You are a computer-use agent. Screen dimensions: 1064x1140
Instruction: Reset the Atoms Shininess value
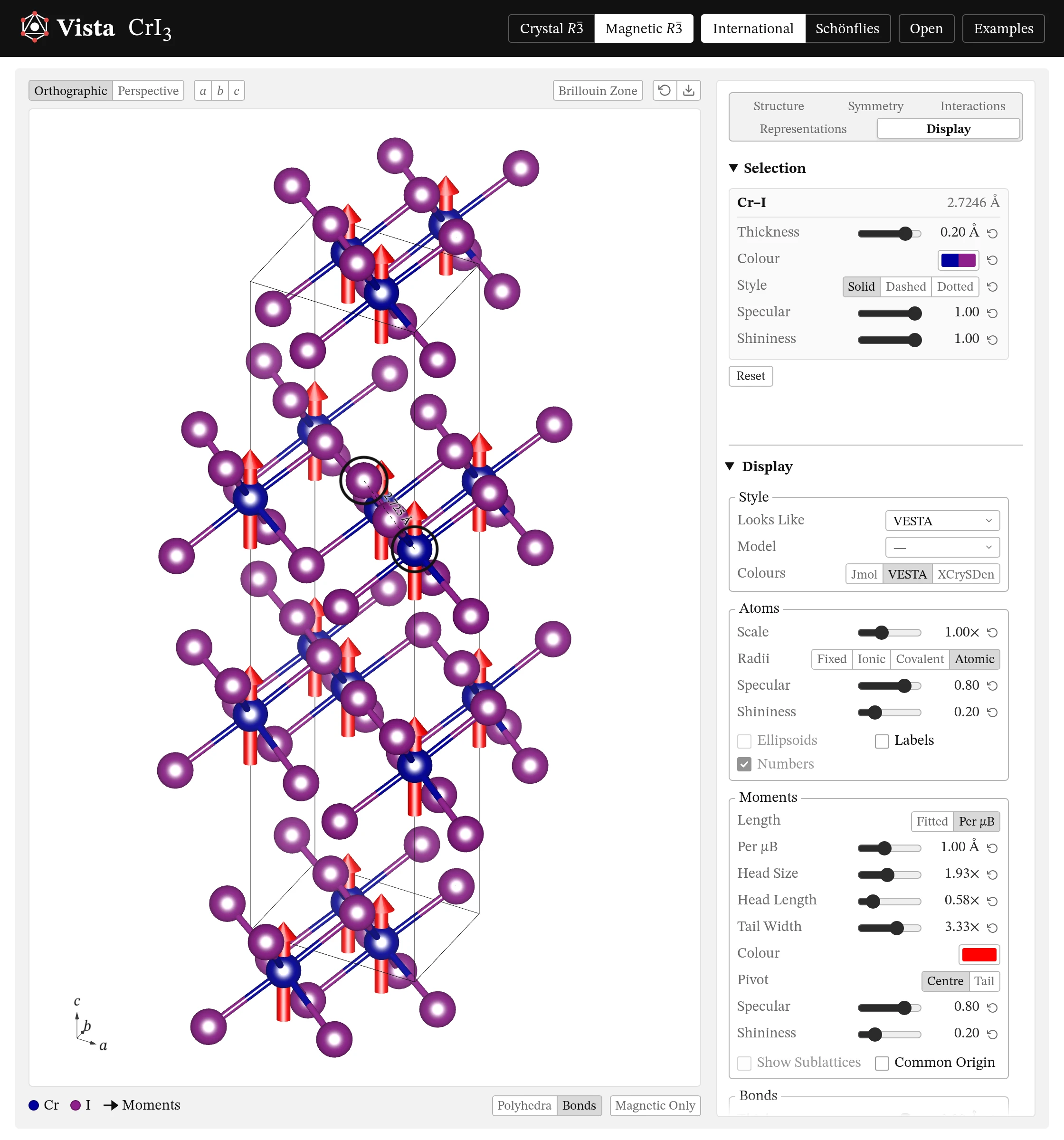click(992, 712)
